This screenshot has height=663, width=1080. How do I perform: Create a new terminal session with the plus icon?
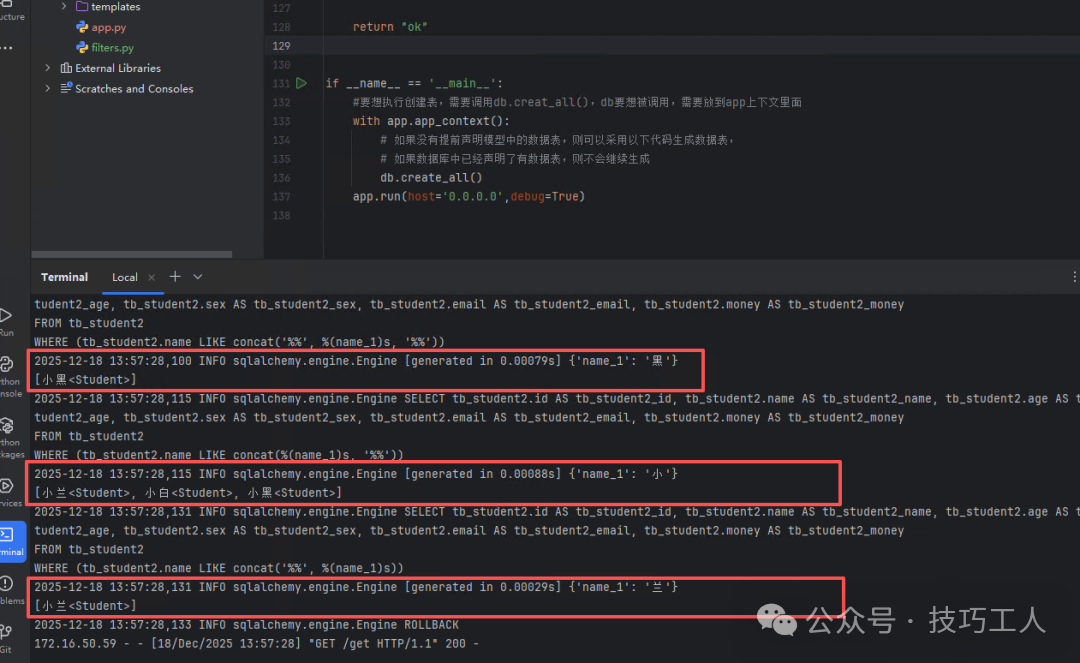coord(174,277)
